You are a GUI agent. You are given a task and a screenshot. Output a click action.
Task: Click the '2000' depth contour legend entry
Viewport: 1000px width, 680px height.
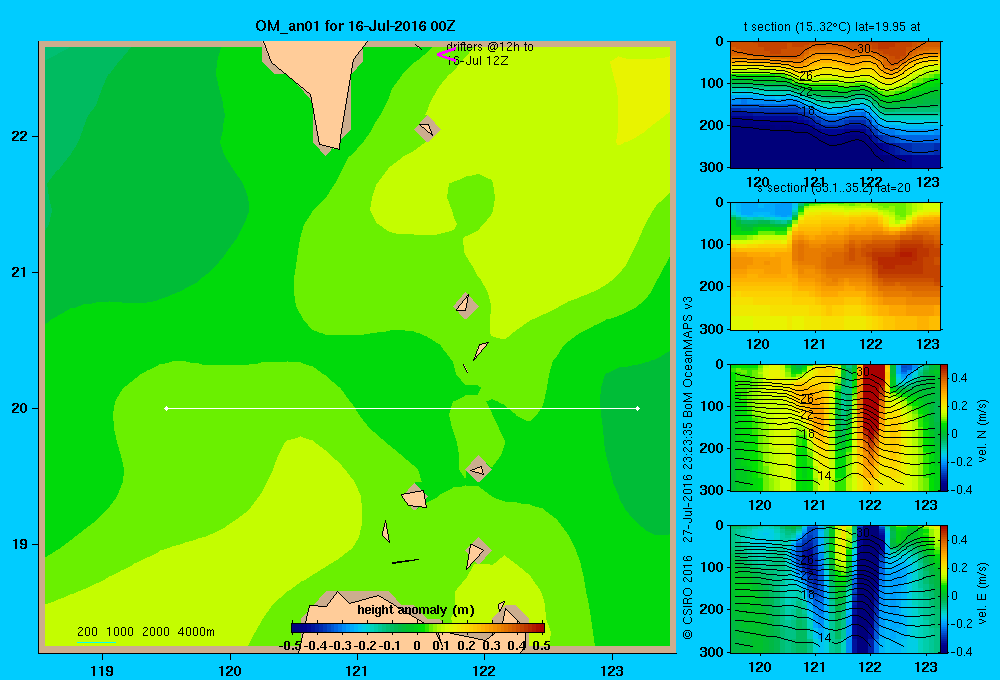coord(156,632)
